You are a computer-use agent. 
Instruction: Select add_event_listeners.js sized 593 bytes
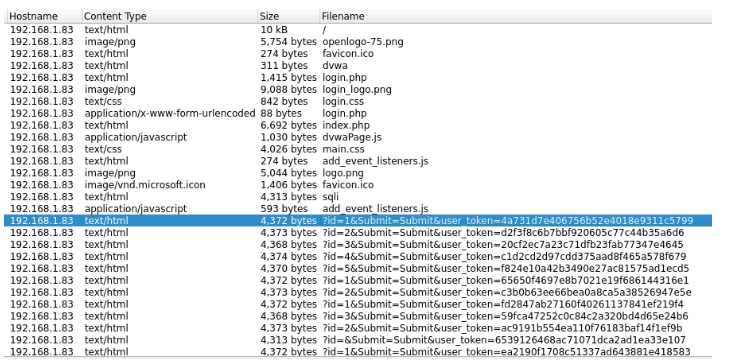tap(358, 209)
